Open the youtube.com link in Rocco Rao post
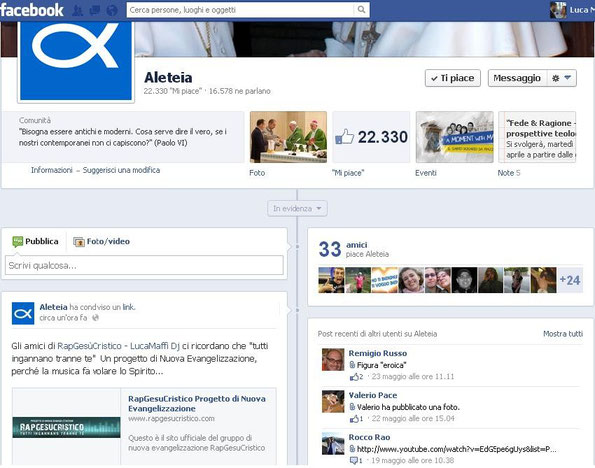 (x=456, y=449)
